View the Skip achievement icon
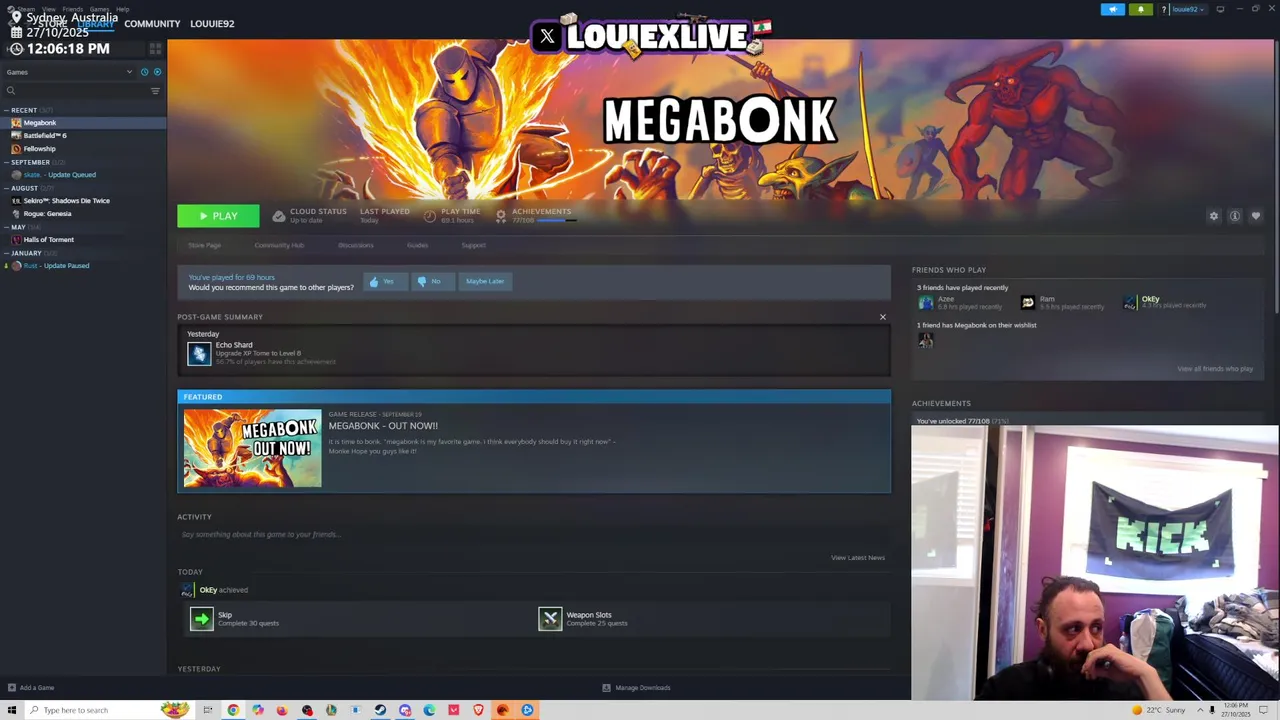The image size is (1280, 720). click(x=202, y=619)
